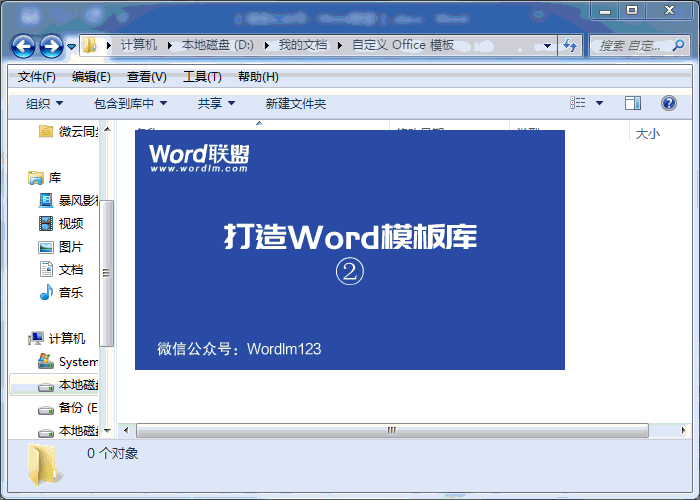700x500 pixels.
Task: Click the 暴风影视 library icon
Action: [x=46, y=200]
